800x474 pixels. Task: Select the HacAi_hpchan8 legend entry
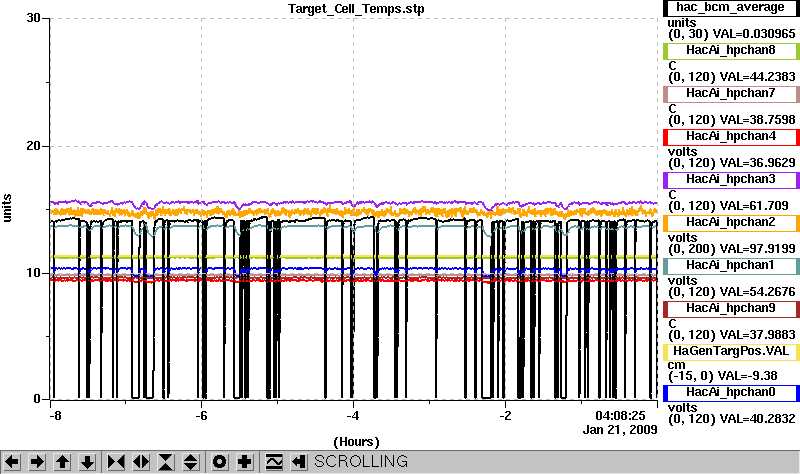click(731, 51)
